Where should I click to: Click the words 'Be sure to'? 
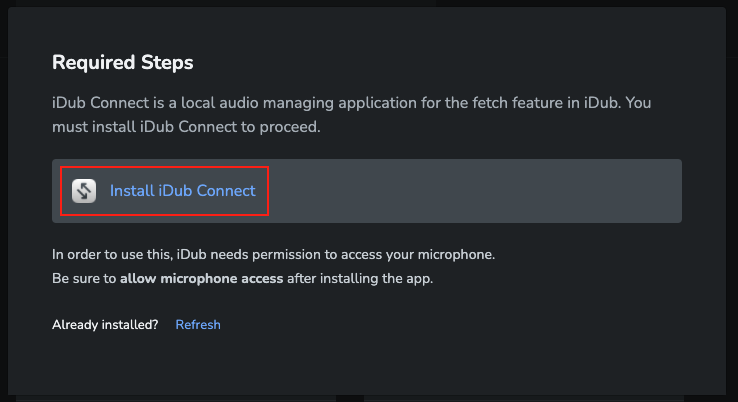[x=84, y=278]
